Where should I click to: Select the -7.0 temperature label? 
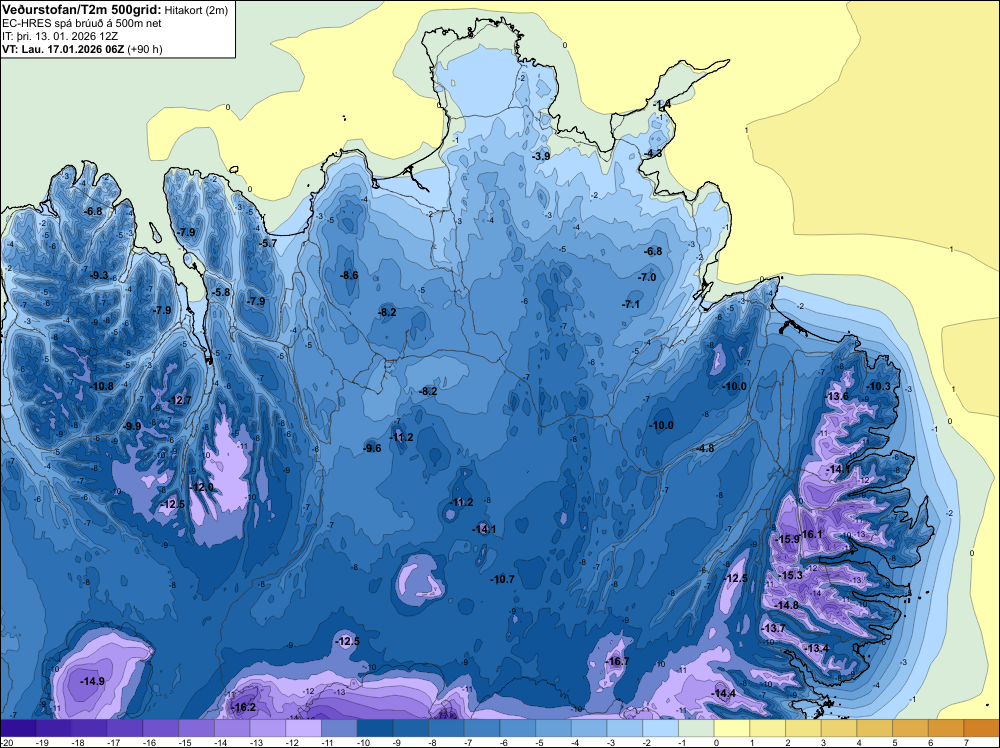tap(647, 277)
